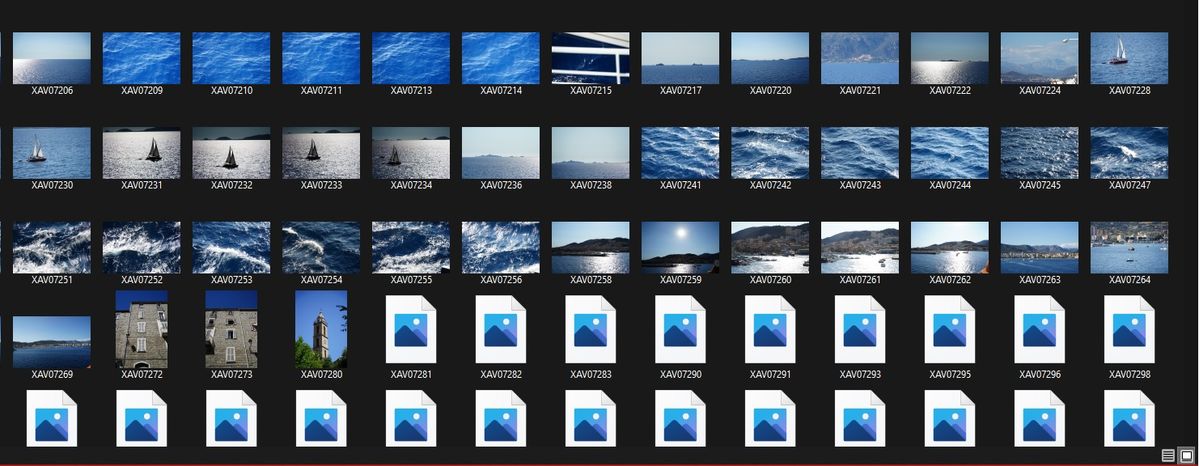Switch to the details list view
This screenshot has width=1199, height=466.
point(1168,455)
